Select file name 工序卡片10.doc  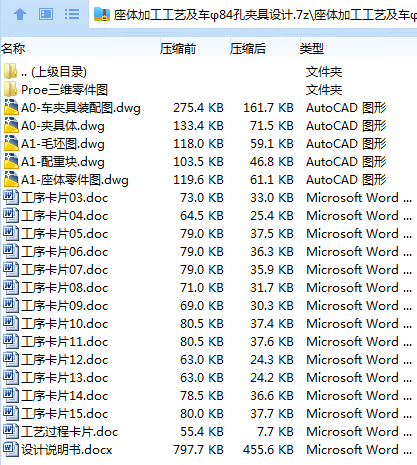[x=65, y=324]
